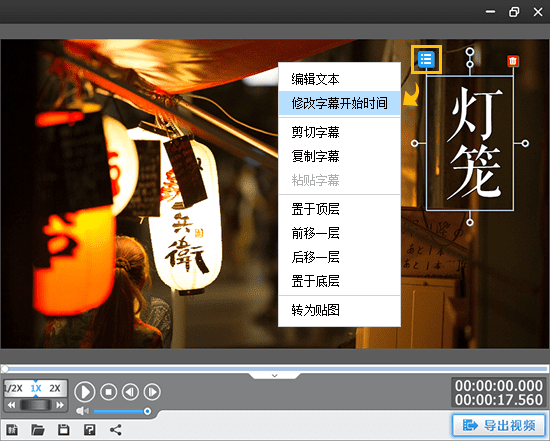Image resolution: width=550 pixels, height=441 pixels.
Task: Mute audio via the speaker icon
Action: pos(82,411)
